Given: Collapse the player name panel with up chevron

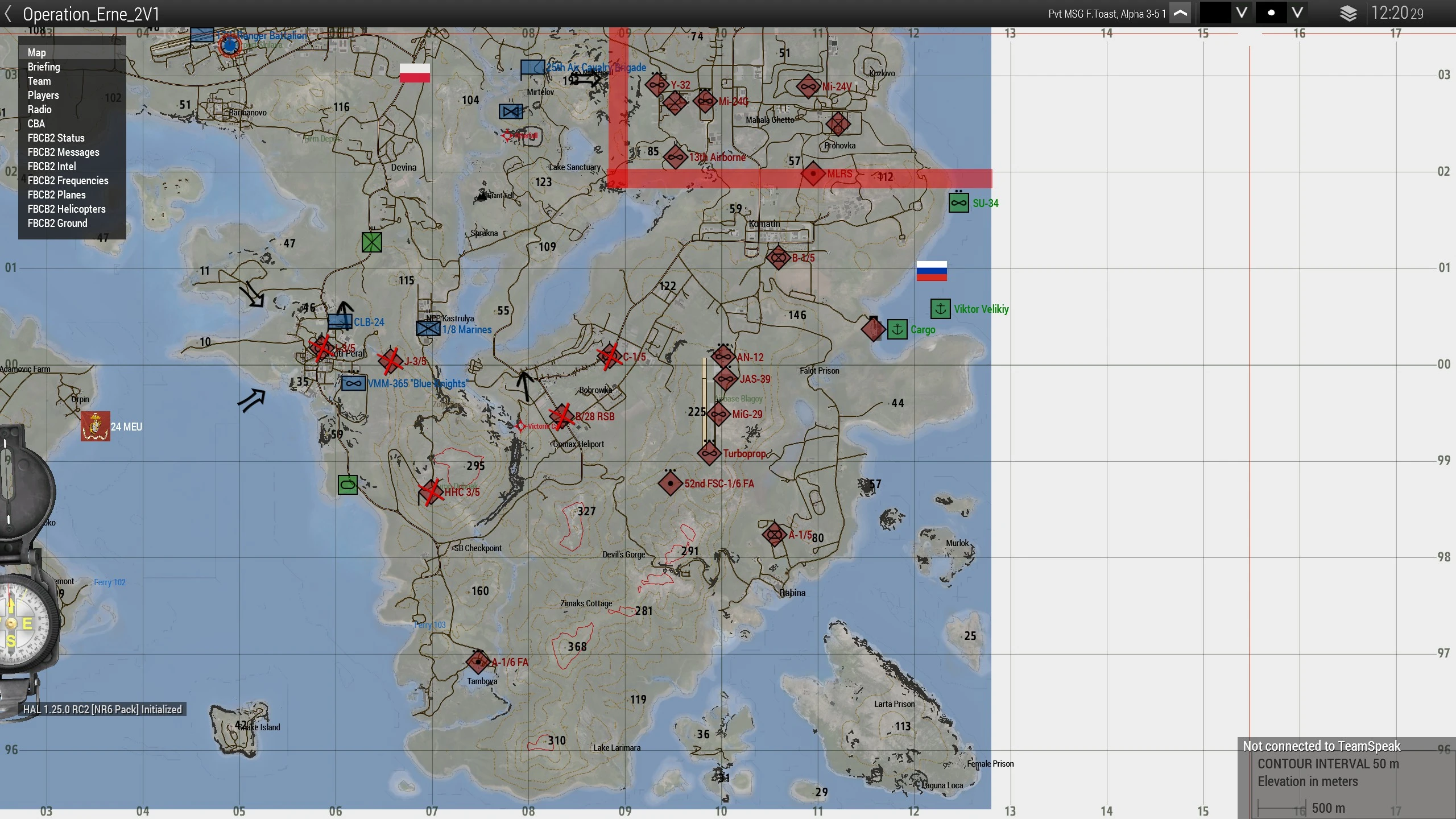Looking at the screenshot, I should point(1180,14).
